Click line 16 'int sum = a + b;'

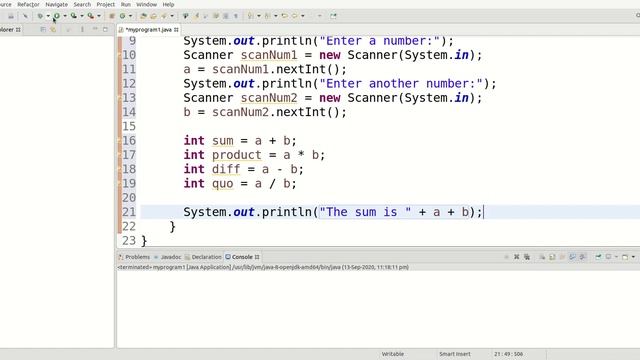pyautogui.click(x=240, y=140)
